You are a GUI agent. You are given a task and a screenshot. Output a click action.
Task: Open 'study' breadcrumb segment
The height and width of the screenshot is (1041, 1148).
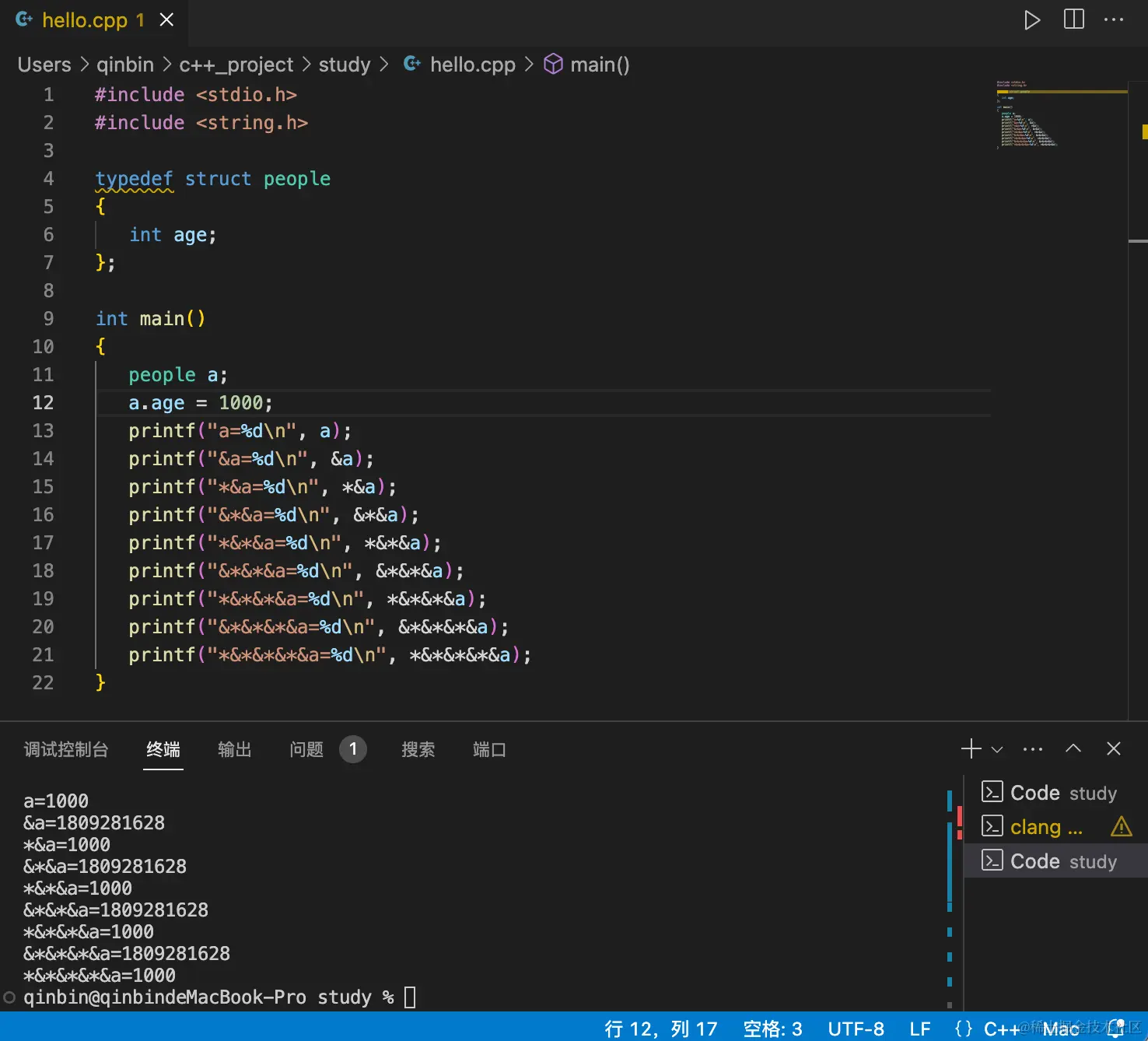[x=345, y=65]
